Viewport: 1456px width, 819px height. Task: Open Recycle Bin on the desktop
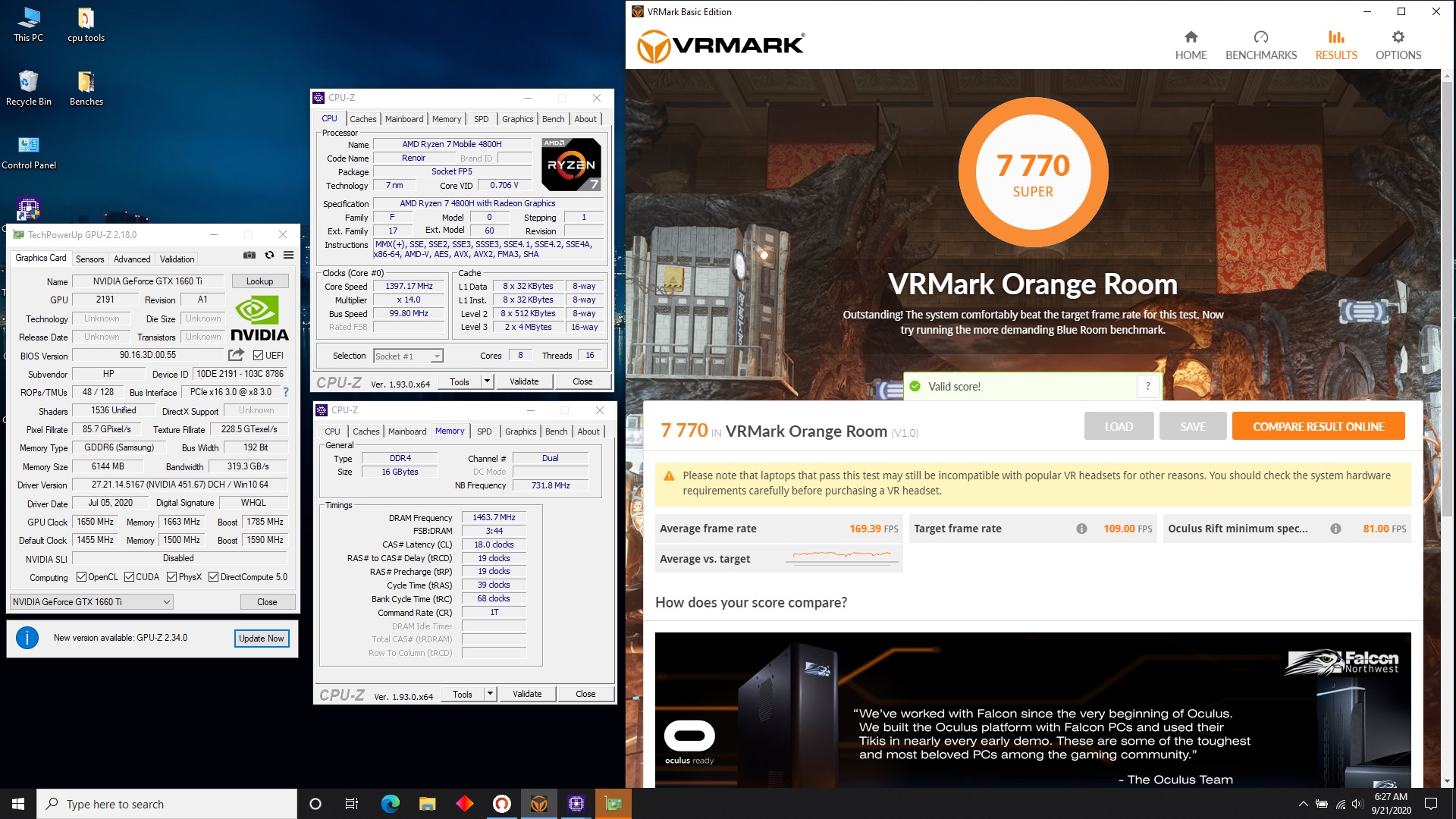(x=28, y=88)
